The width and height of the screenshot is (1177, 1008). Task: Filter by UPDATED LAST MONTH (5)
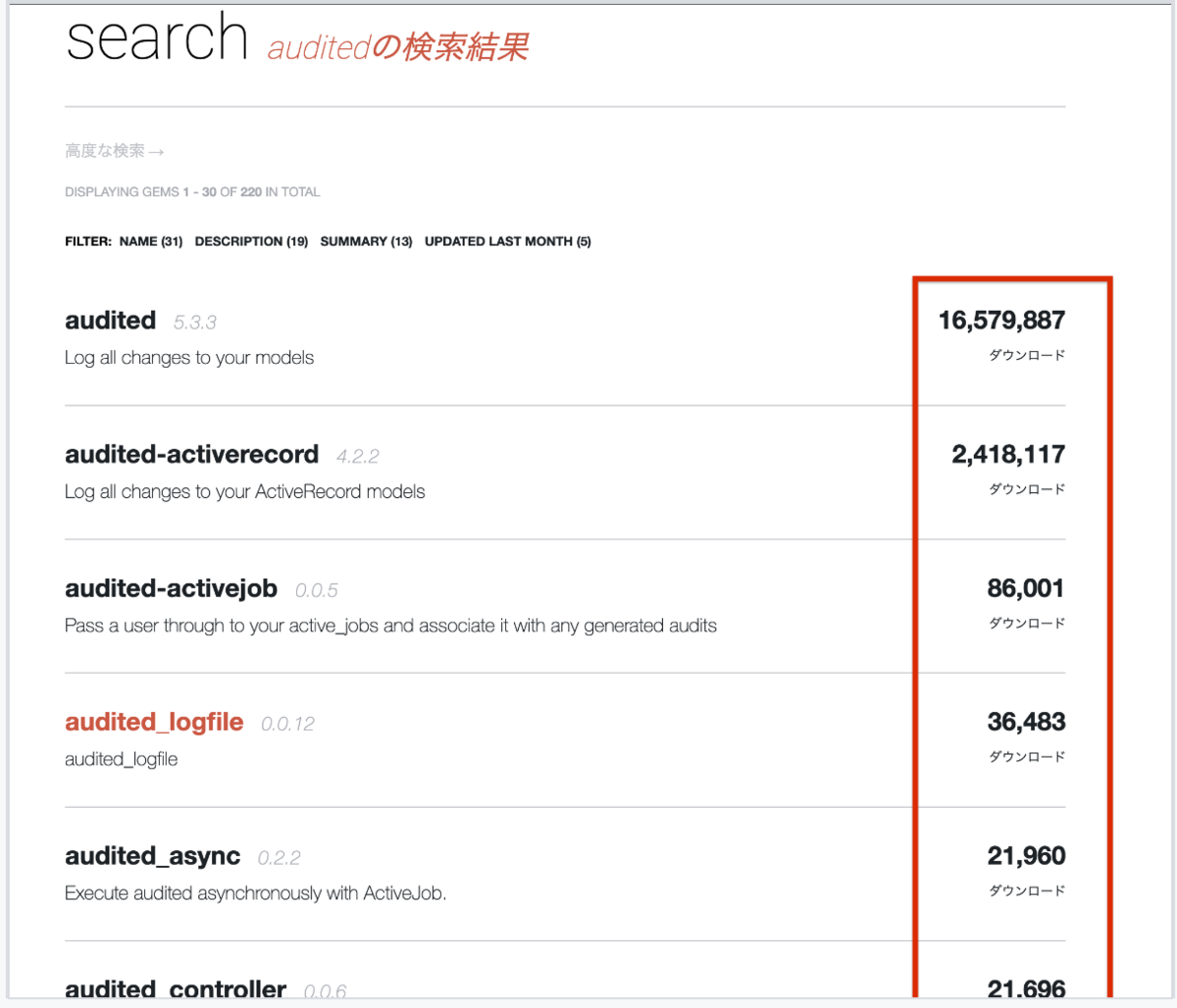pos(507,241)
